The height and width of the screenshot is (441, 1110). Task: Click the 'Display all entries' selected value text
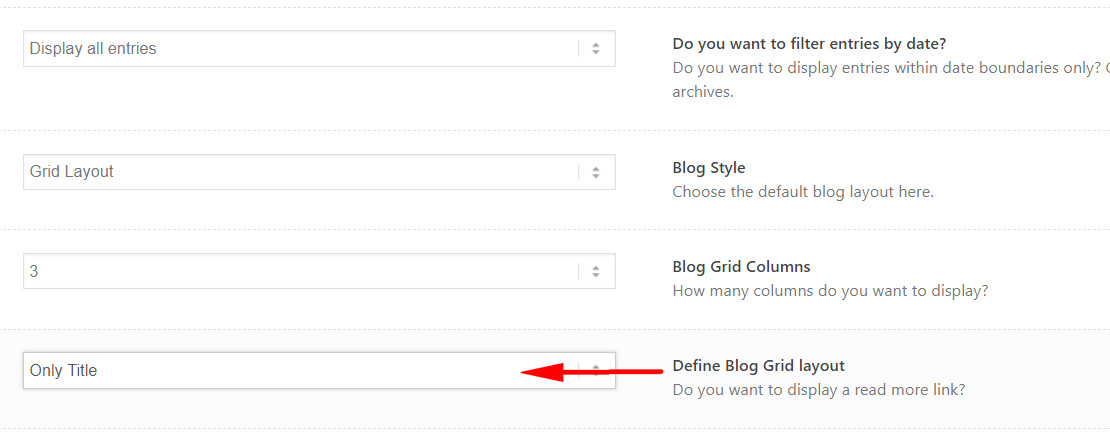(x=92, y=48)
